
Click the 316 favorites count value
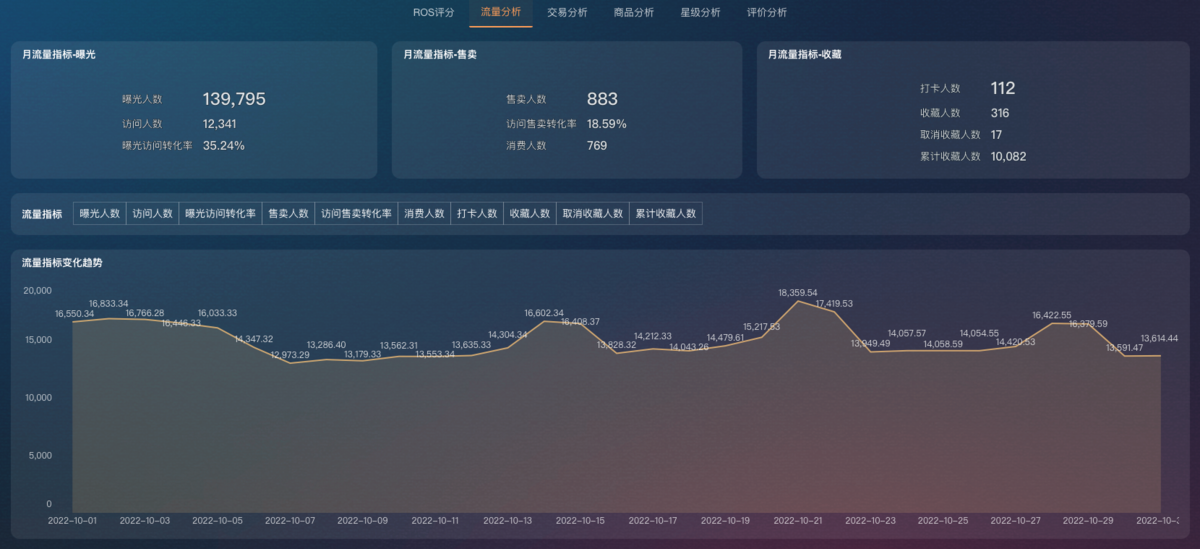[x=1000, y=113]
